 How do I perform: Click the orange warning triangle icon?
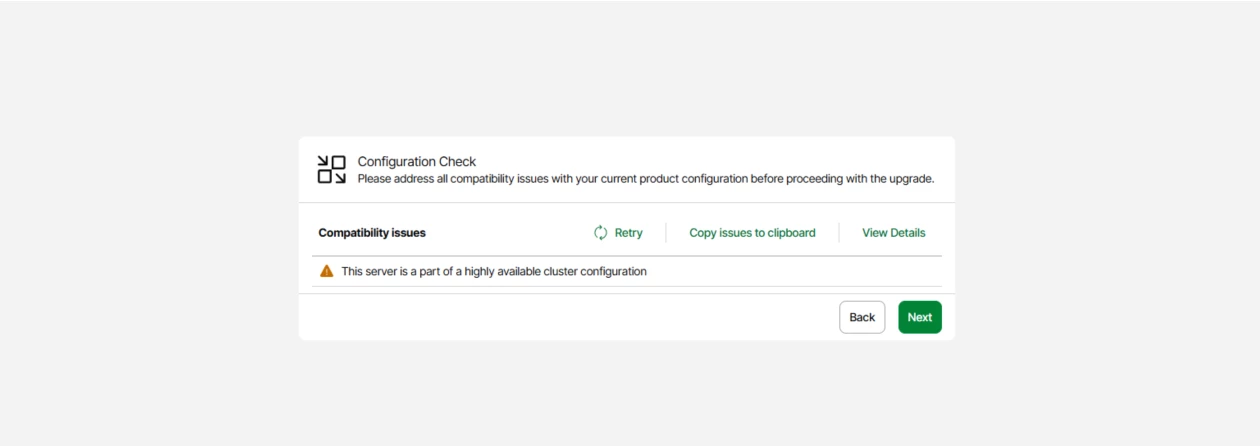tap(327, 271)
